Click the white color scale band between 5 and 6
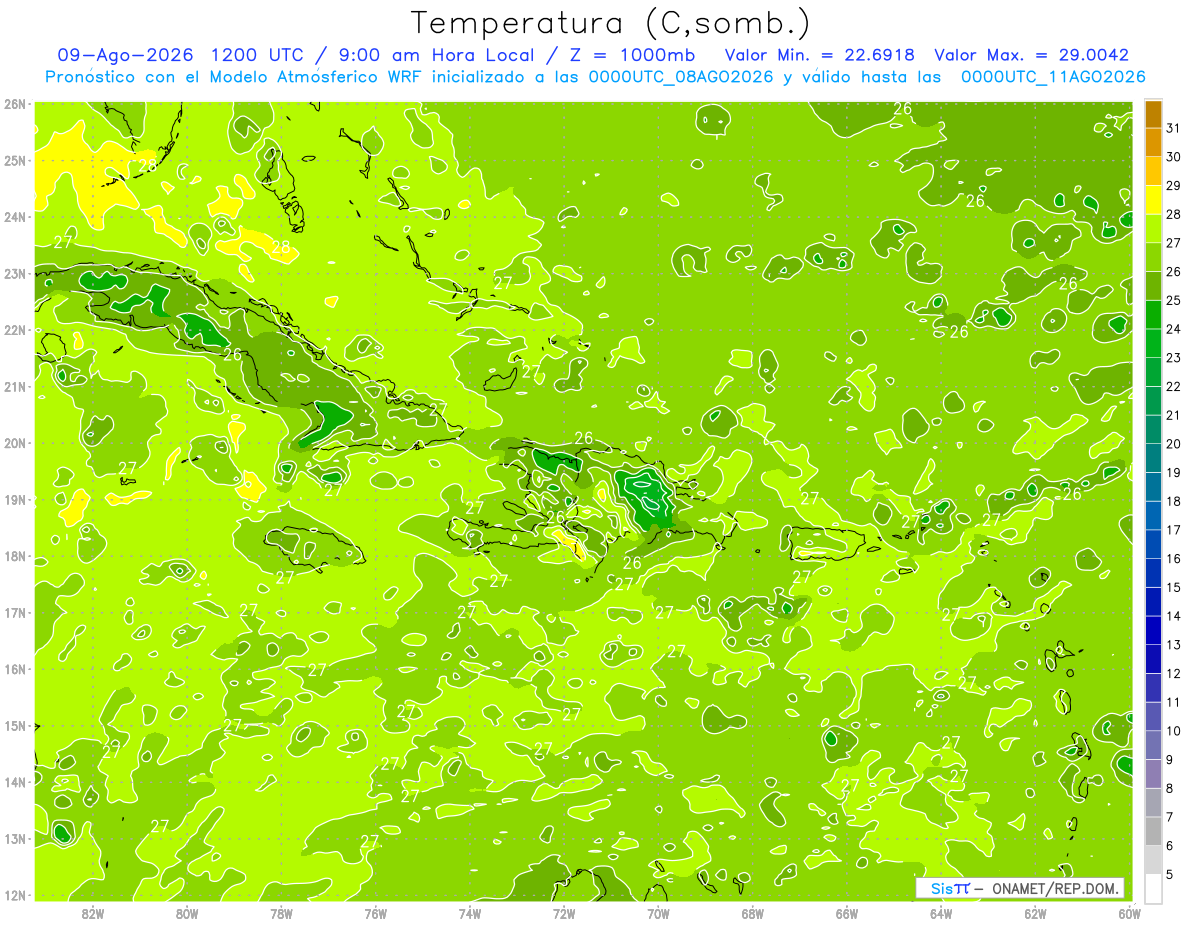Screen dimensions: 1200x927 click(1153, 860)
